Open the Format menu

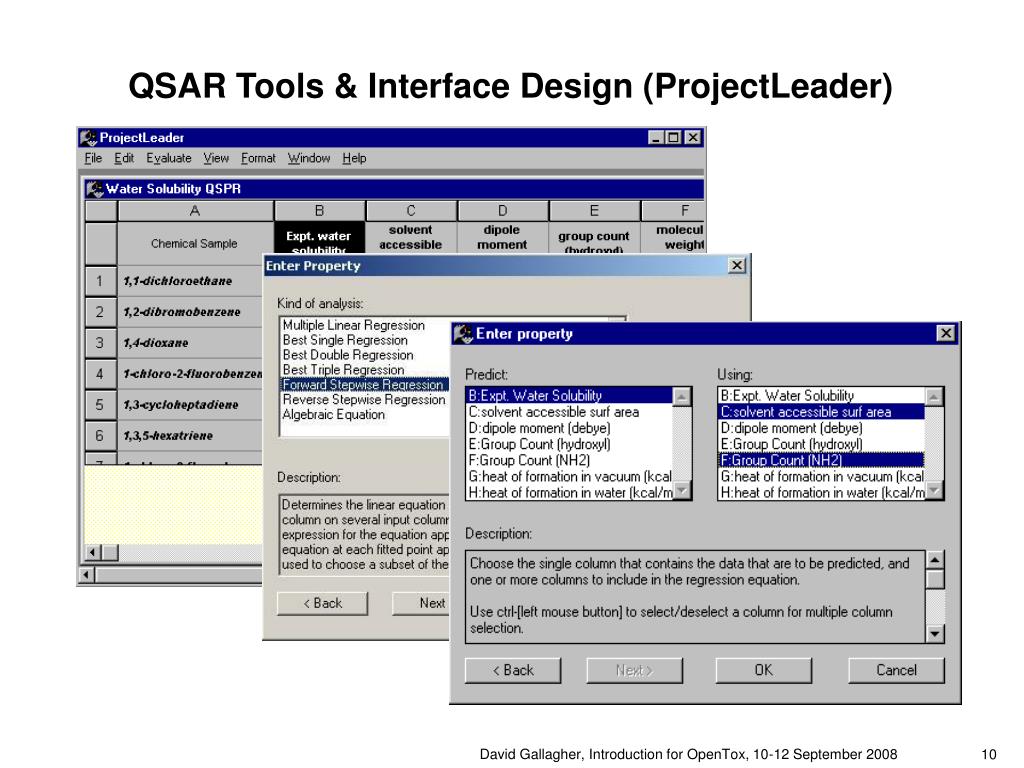[x=258, y=158]
